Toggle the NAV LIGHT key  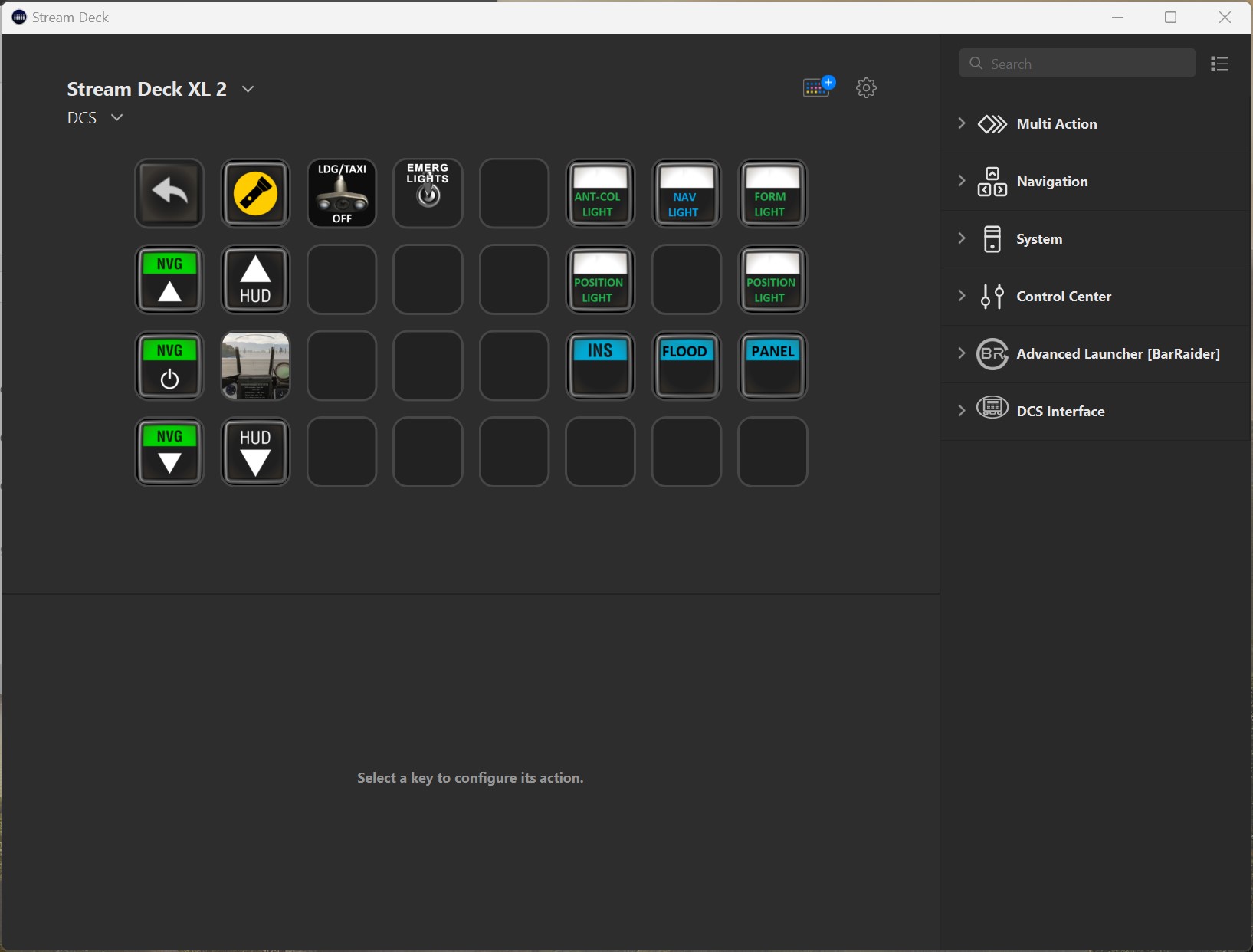click(686, 193)
